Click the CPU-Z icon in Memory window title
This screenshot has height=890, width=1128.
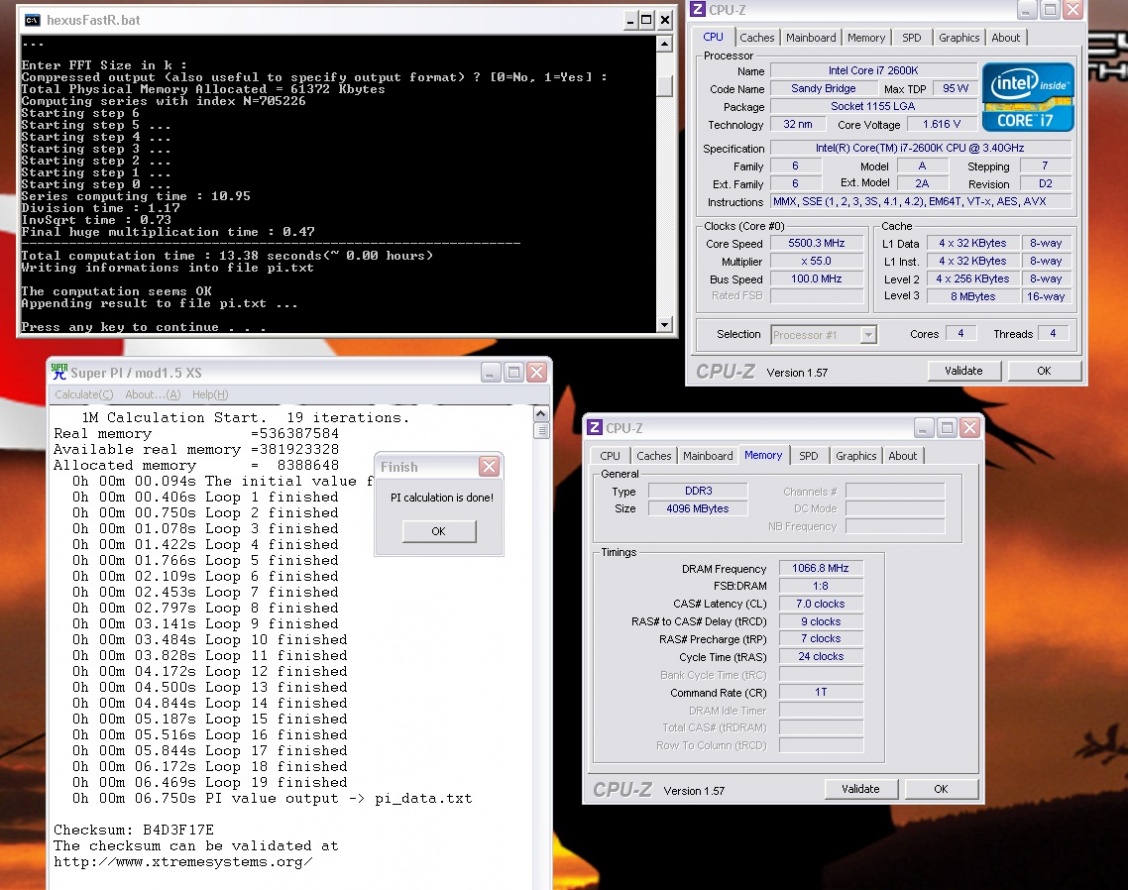point(594,427)
